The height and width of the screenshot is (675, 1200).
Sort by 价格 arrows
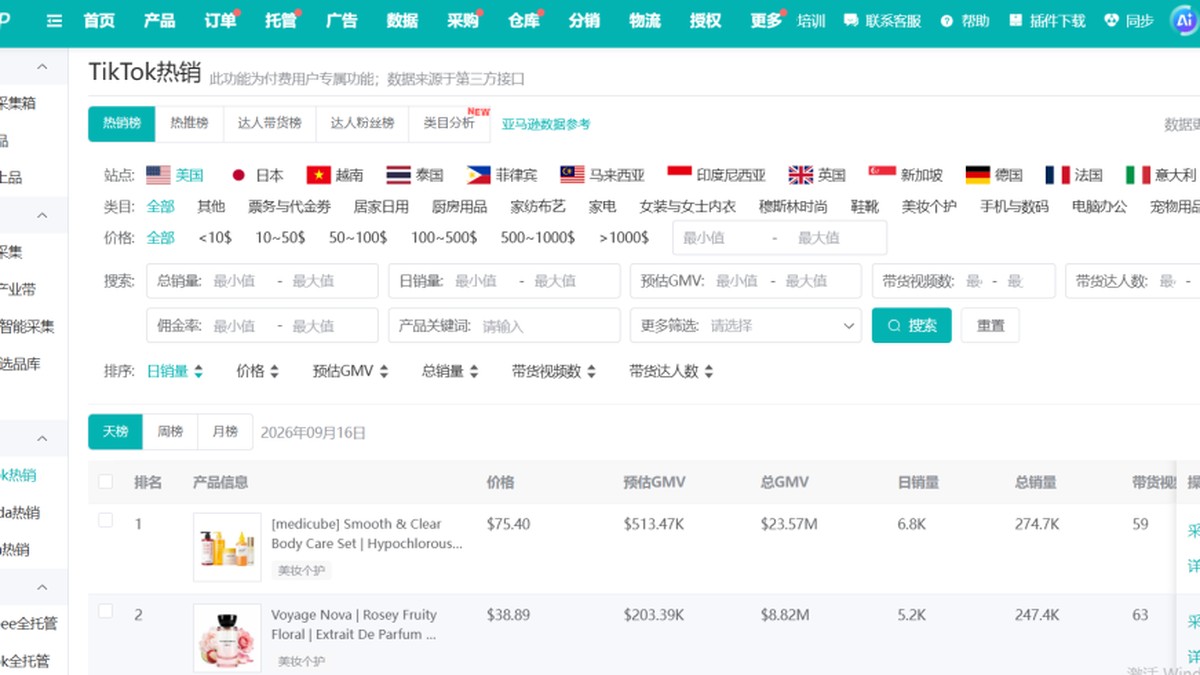click(274, 371)
